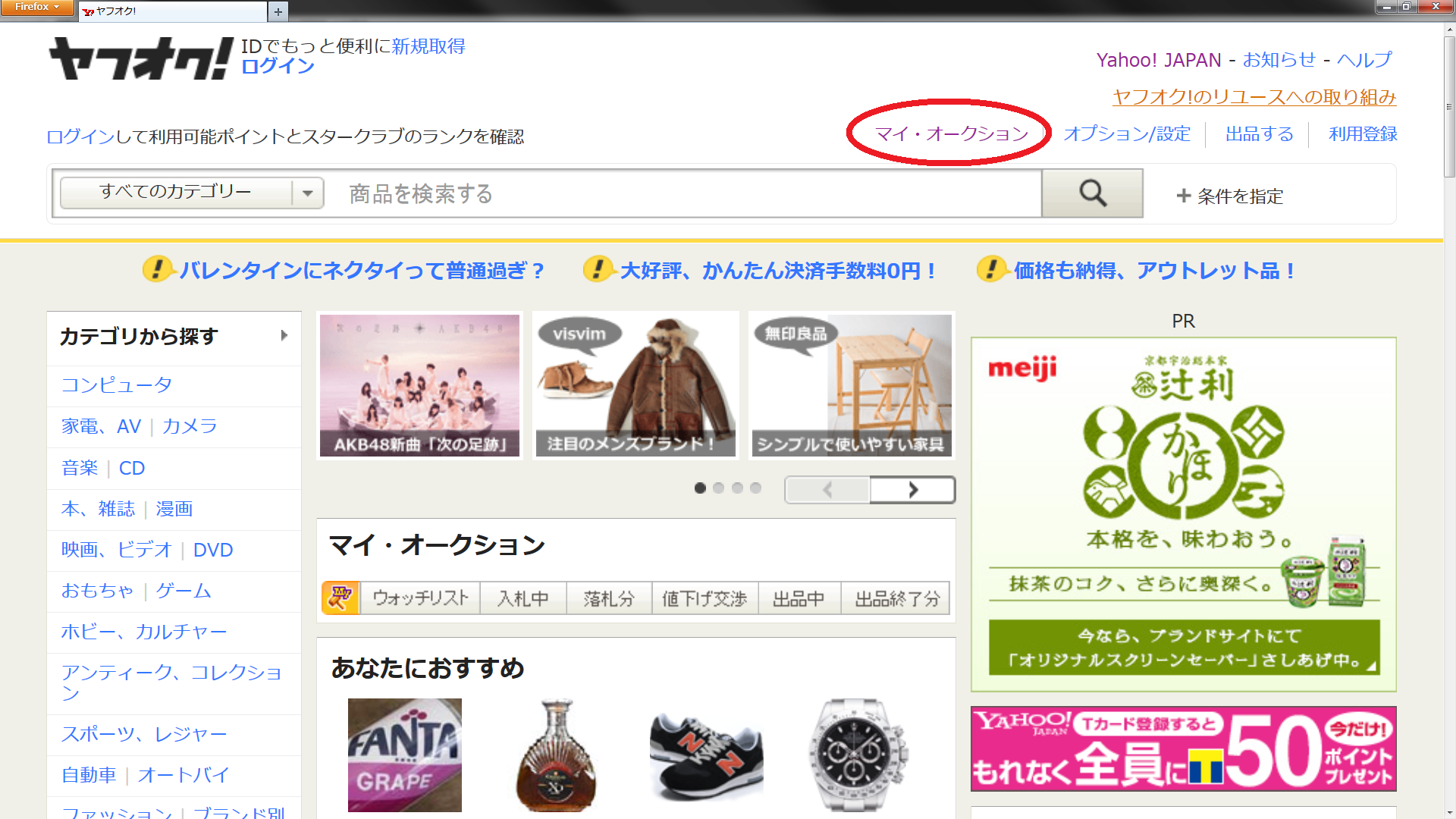Viewport: 1456px width, 819px height.
Task: Open the バレンタインにネクタイって普通過ぎ? headline
Action: [362, 270]
